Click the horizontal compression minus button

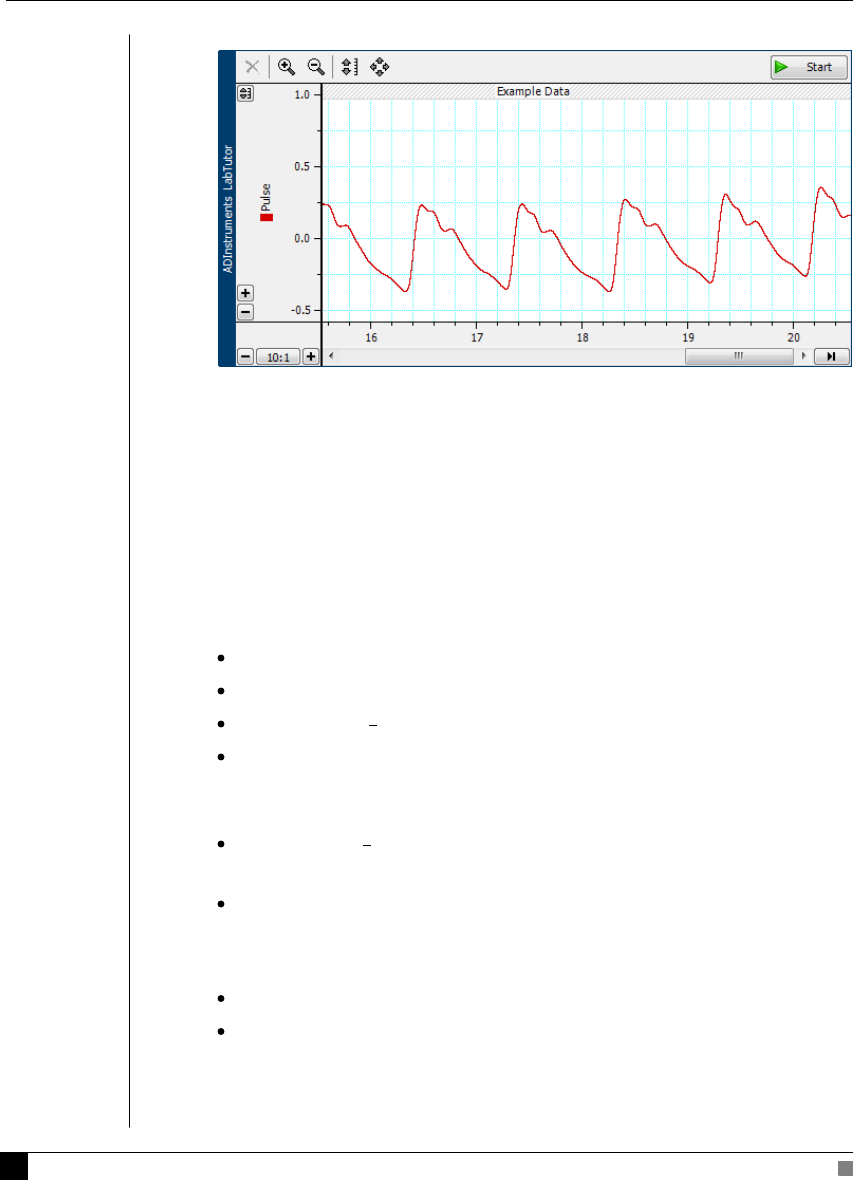pyautogui.click(x=245, y=357)
